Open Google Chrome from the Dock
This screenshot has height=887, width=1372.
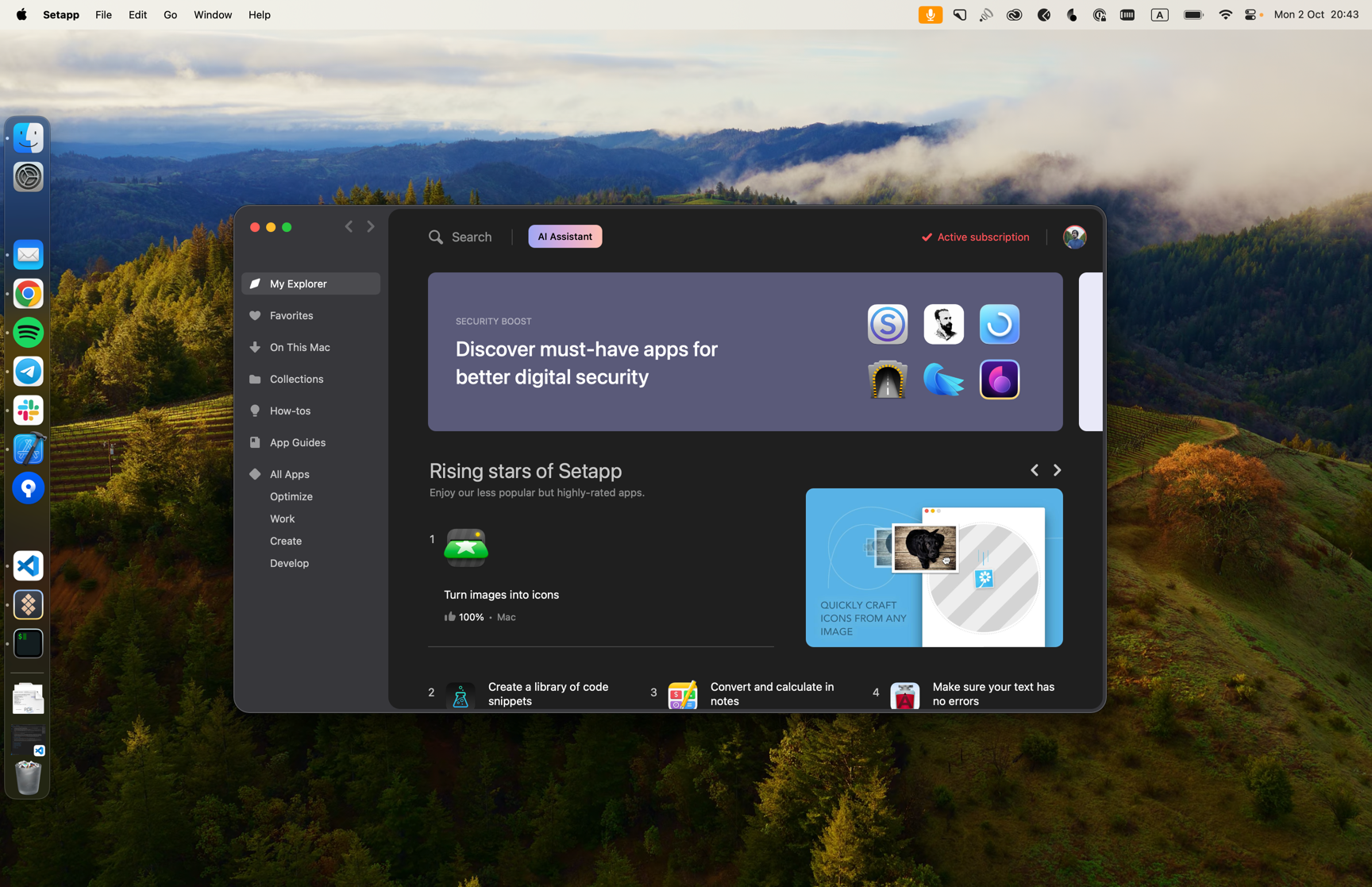tap(28, 294)
